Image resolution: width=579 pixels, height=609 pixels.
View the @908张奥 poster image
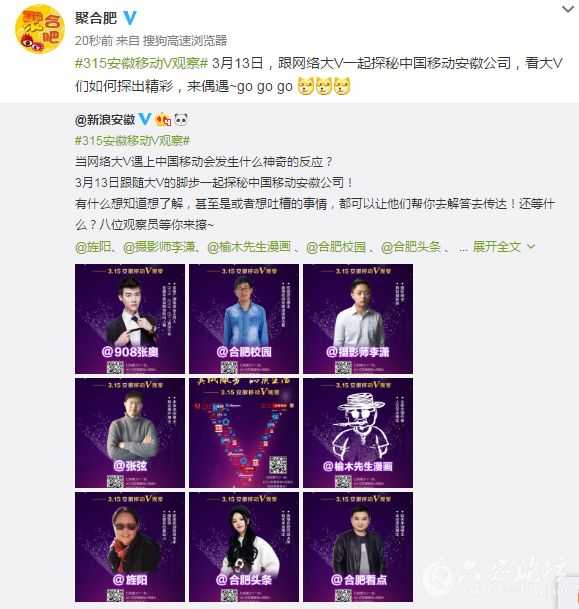(x=130, y=319)
